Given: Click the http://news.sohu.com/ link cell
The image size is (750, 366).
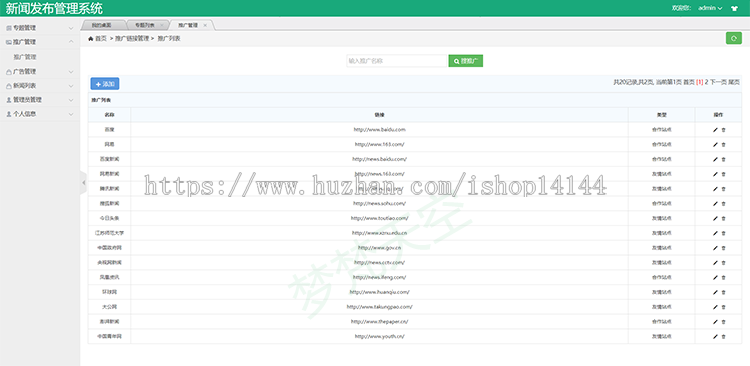Looking at the screenshot, I should tap(379, 204).
